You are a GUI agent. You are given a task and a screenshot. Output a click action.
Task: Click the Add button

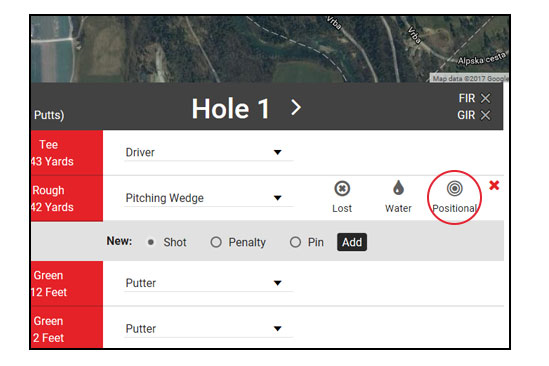[352, 242]
